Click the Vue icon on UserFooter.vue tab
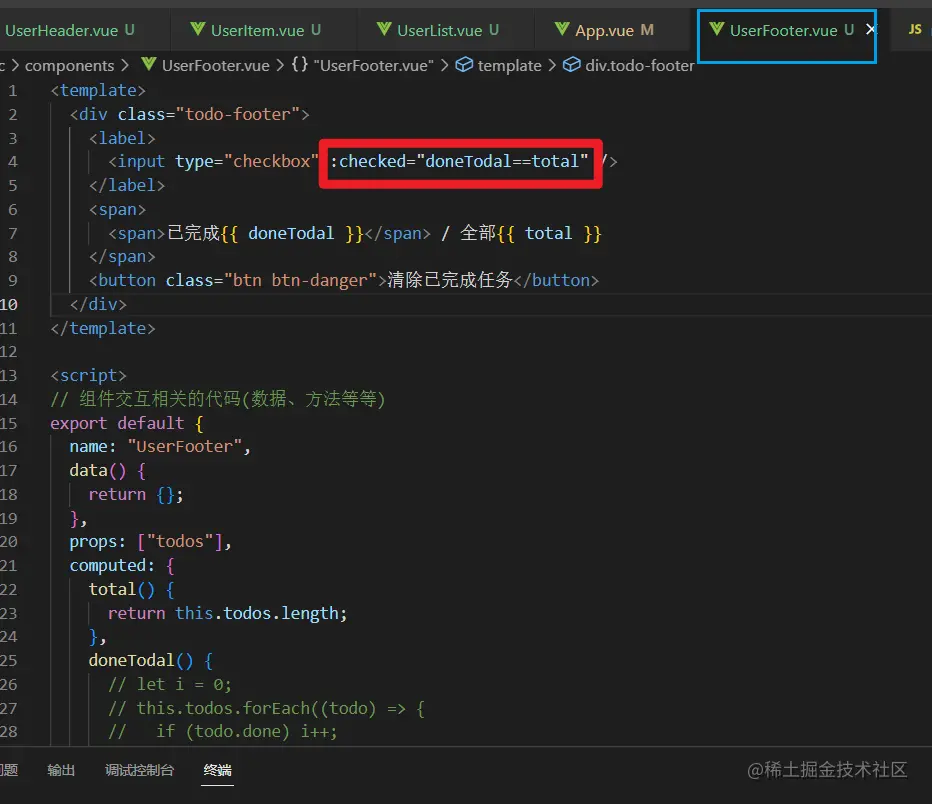932x804 pixels. coord(717,29)
